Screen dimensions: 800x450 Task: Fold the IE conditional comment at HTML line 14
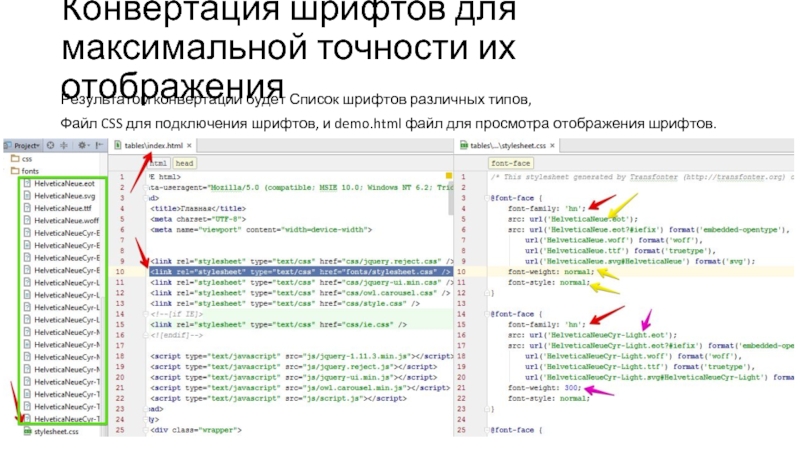pos(146,314)
